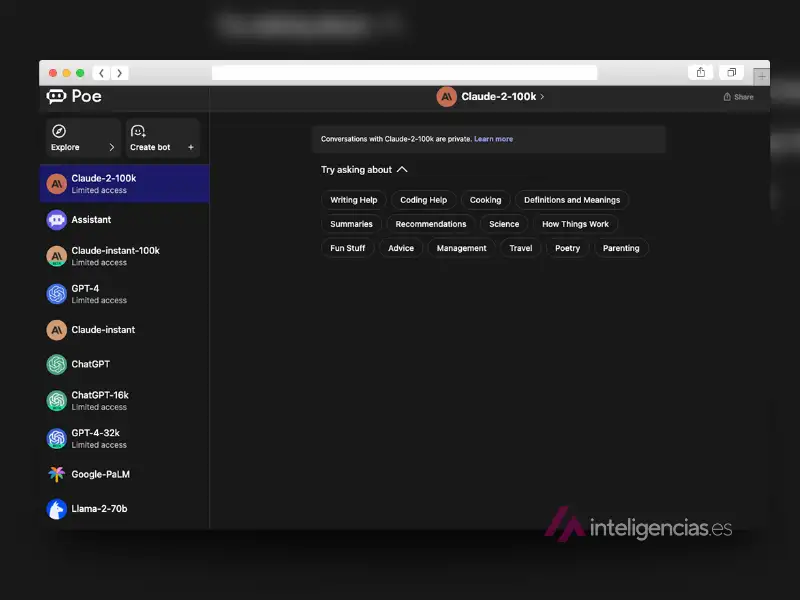Click the Writing Help suggestion chip

354,200
